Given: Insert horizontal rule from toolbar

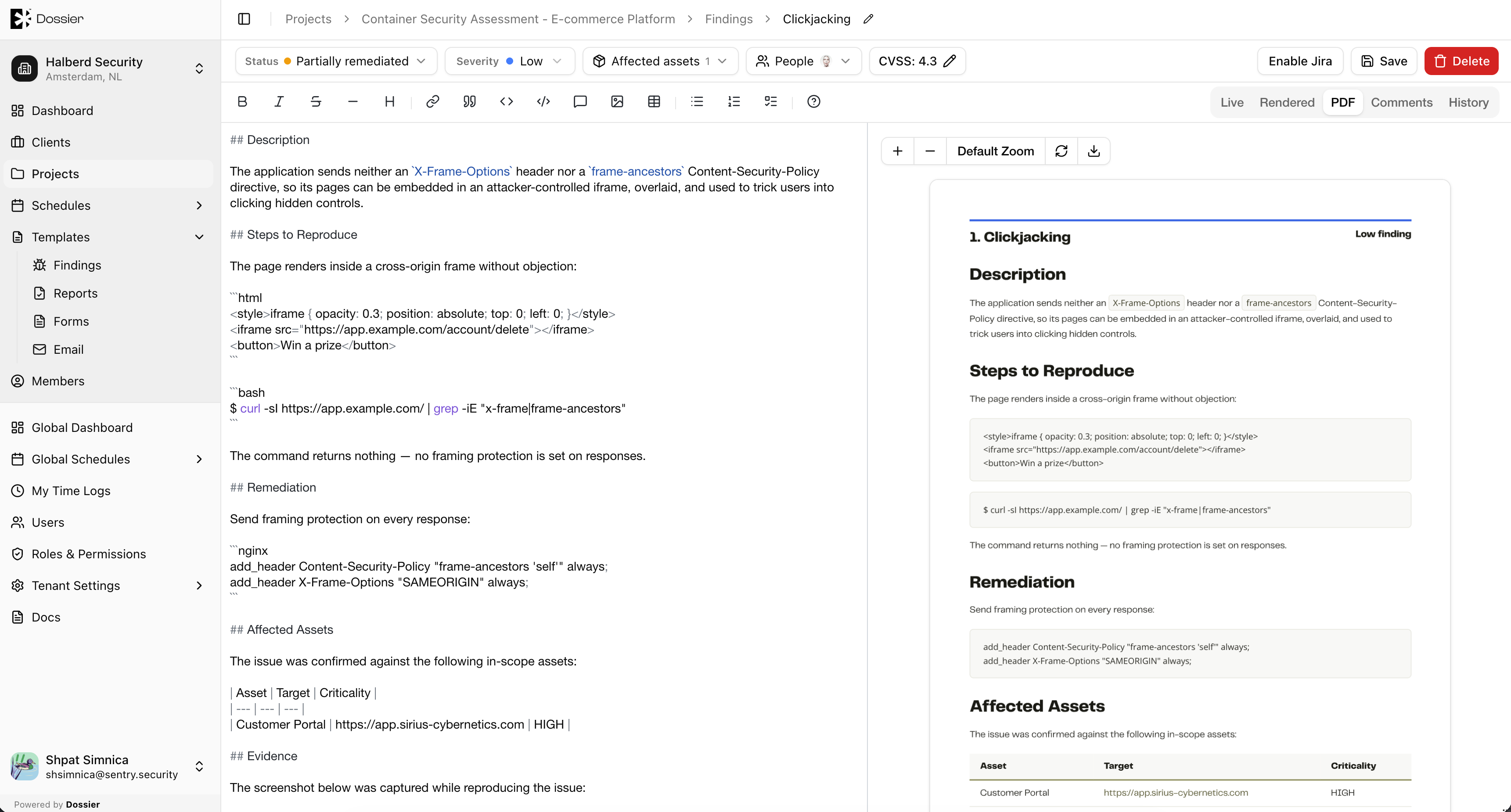Looking at the screenshot, I should (353, 101).
